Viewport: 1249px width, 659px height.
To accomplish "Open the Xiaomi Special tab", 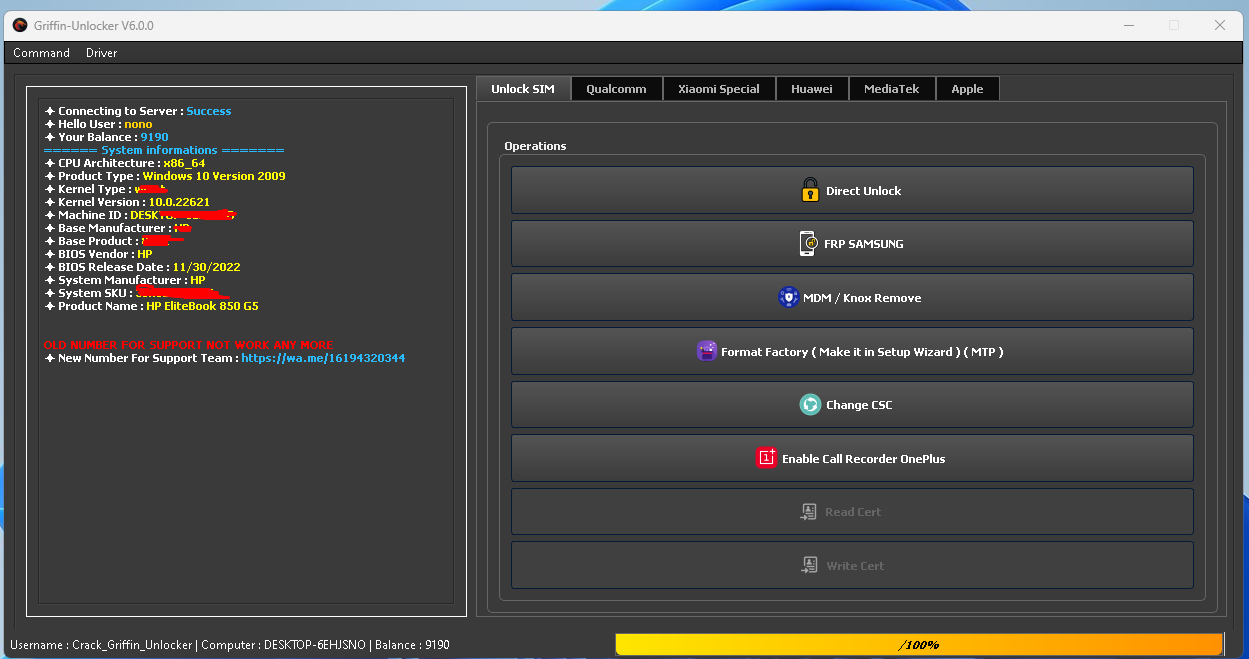I will [719, 89].
